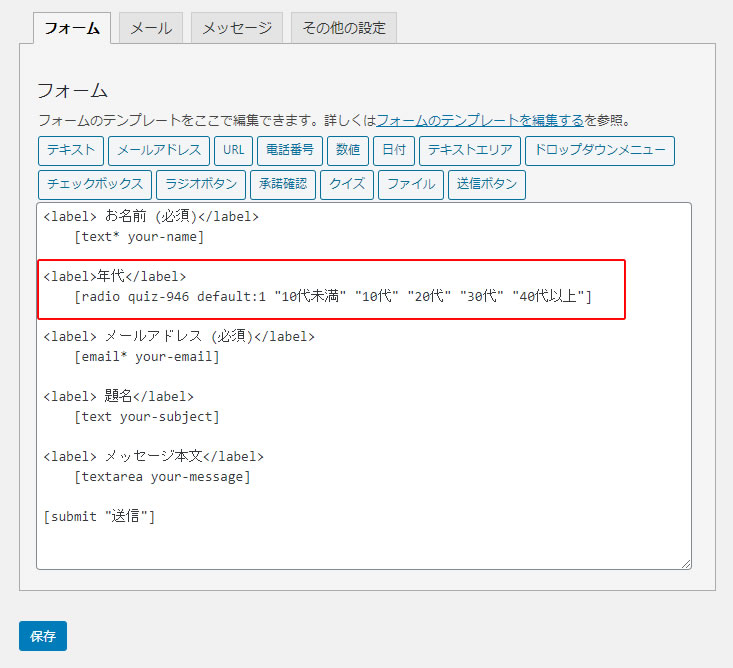Select the フォーム tab
The height and width of the screenshot is (668, 733).
coord(72,28)
